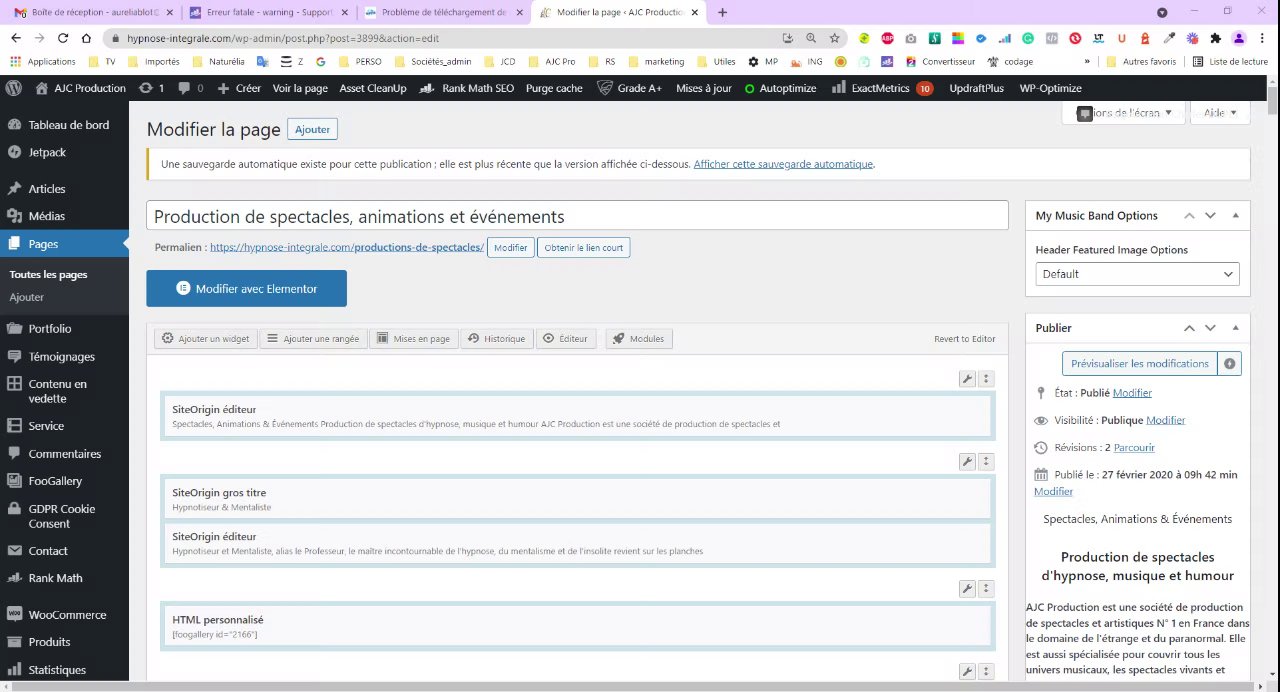
Task: Click the Chrome extensions puzzle icon
Action: click(1215, 38)
